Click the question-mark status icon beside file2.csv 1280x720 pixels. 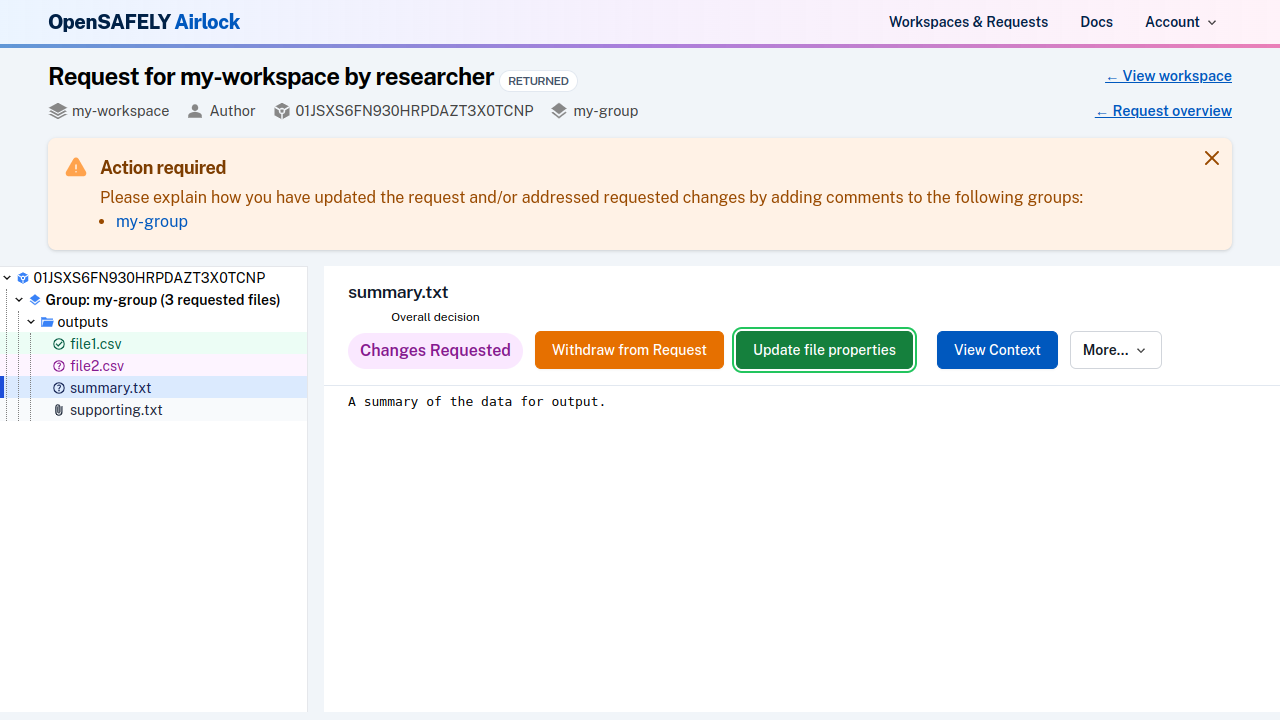point(58,366)
